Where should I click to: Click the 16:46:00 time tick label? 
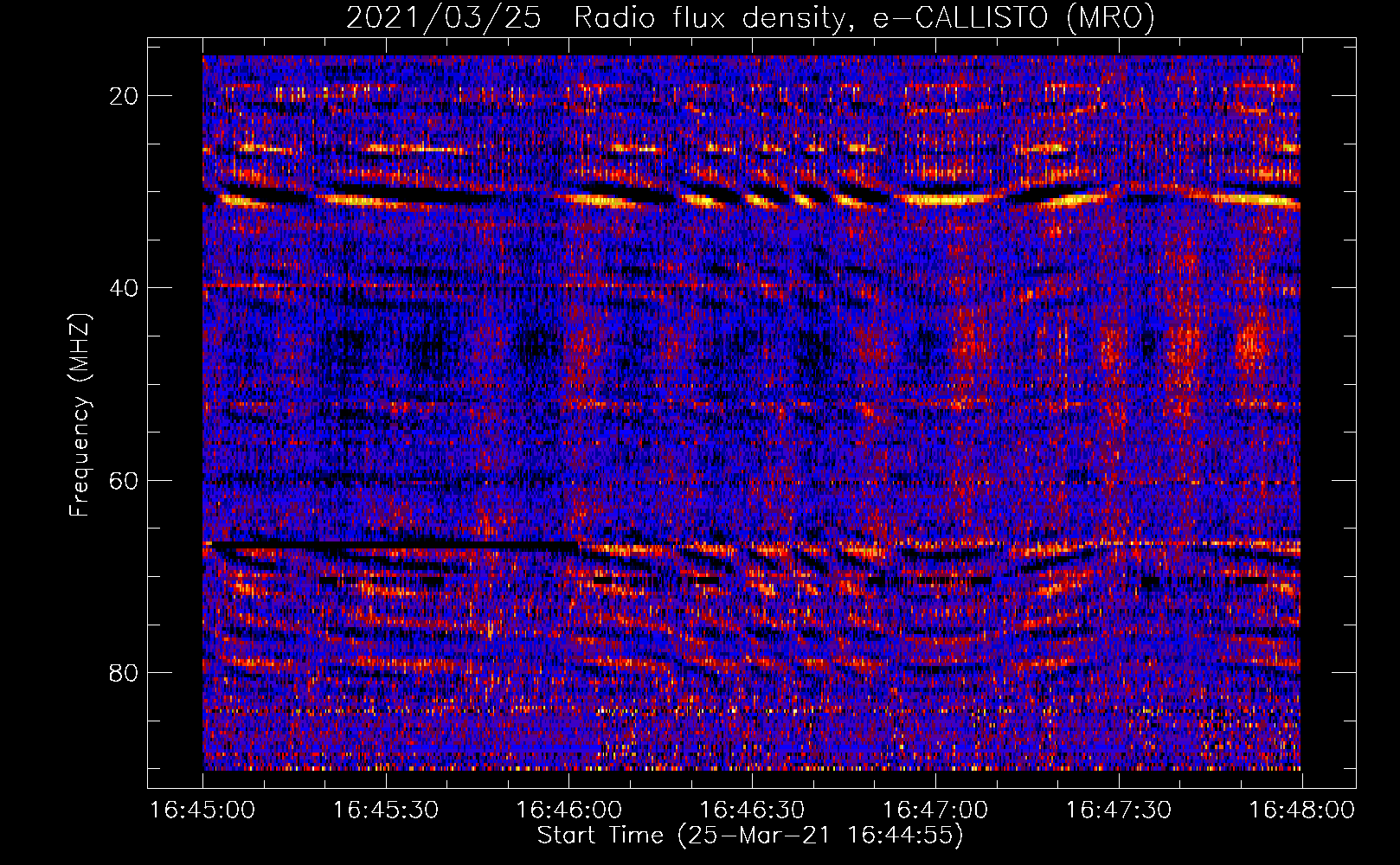coord(568,811)
